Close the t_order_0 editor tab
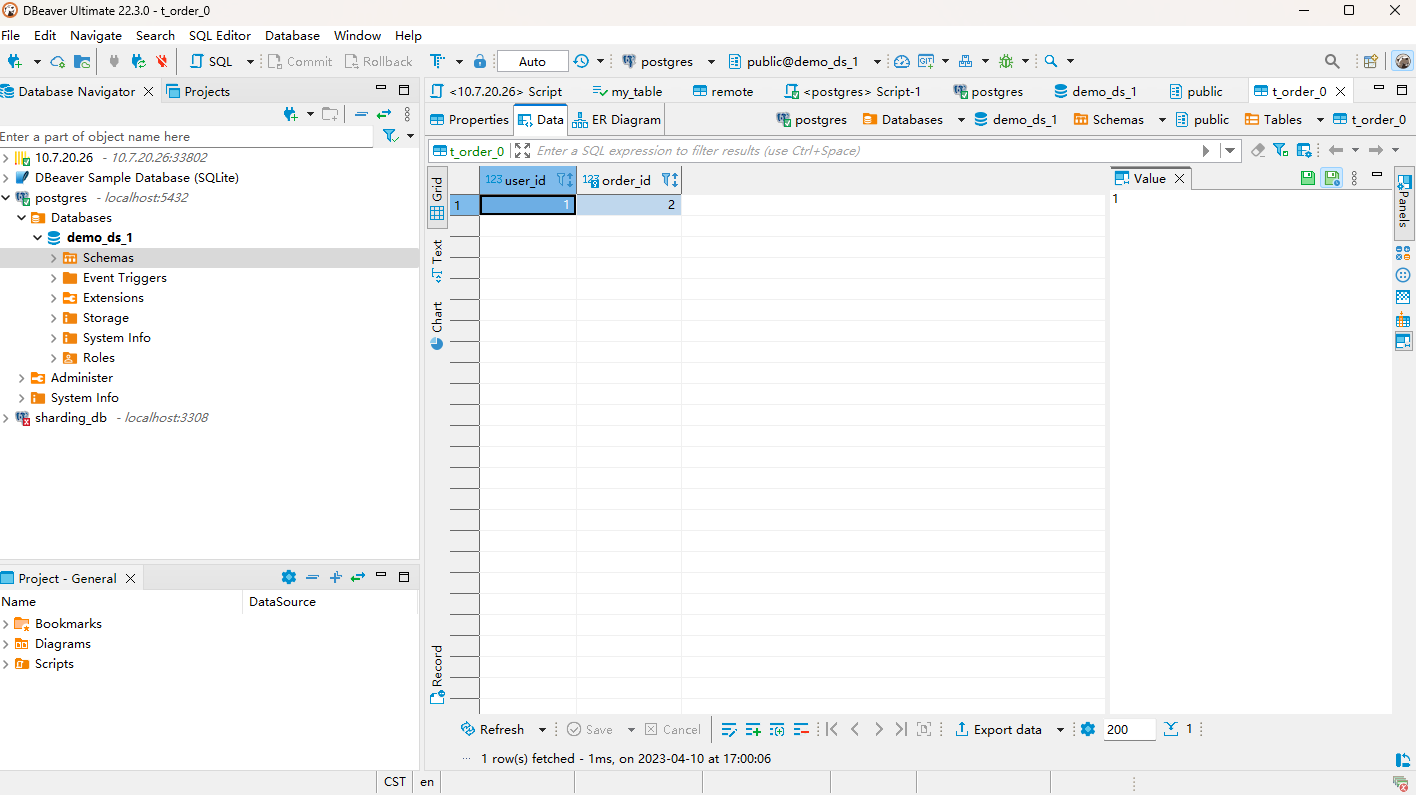The height and width of the screenshot is (795, 1416). pos(1341,91)
